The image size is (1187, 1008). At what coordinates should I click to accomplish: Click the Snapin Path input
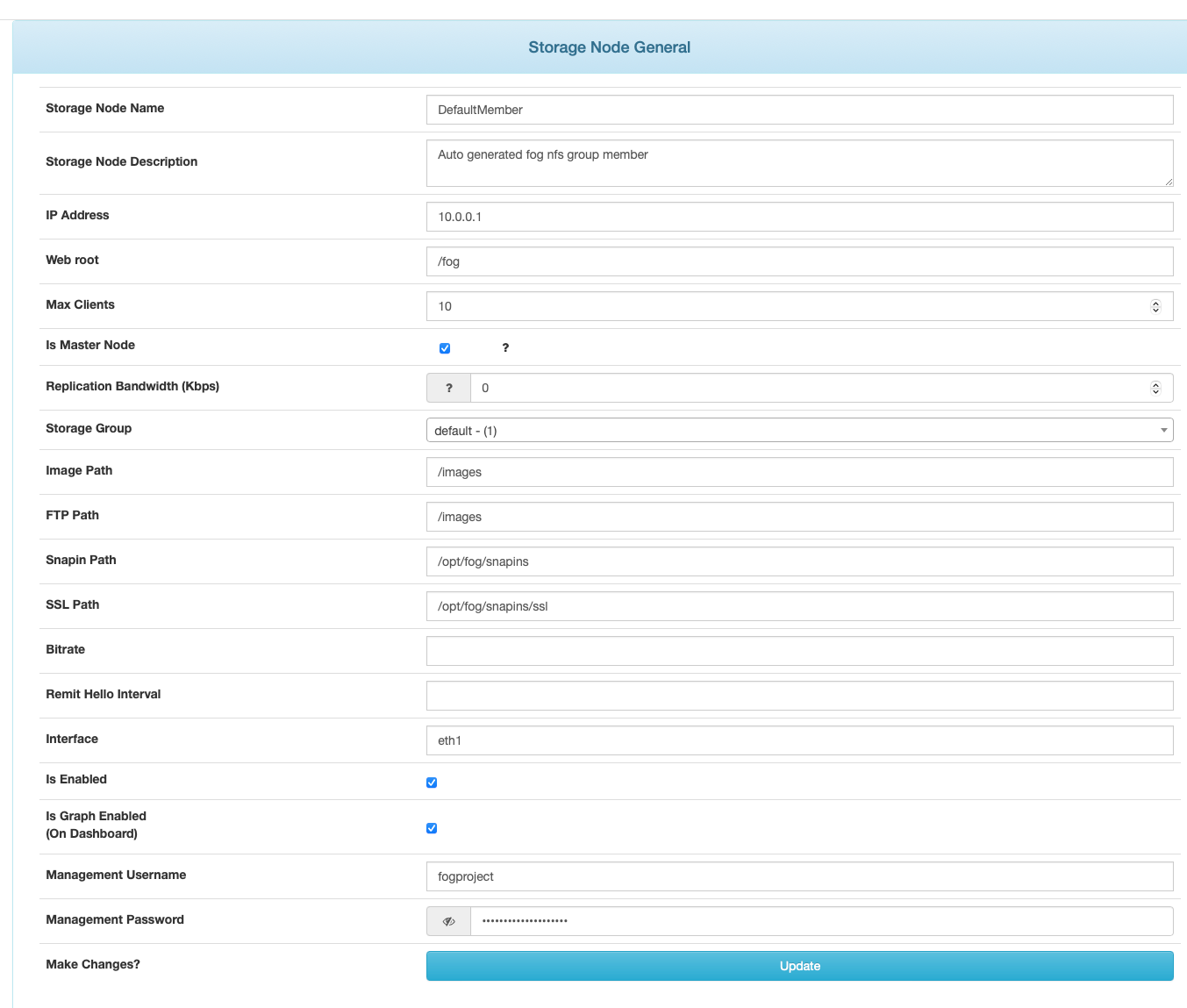[x=800, y=561]
